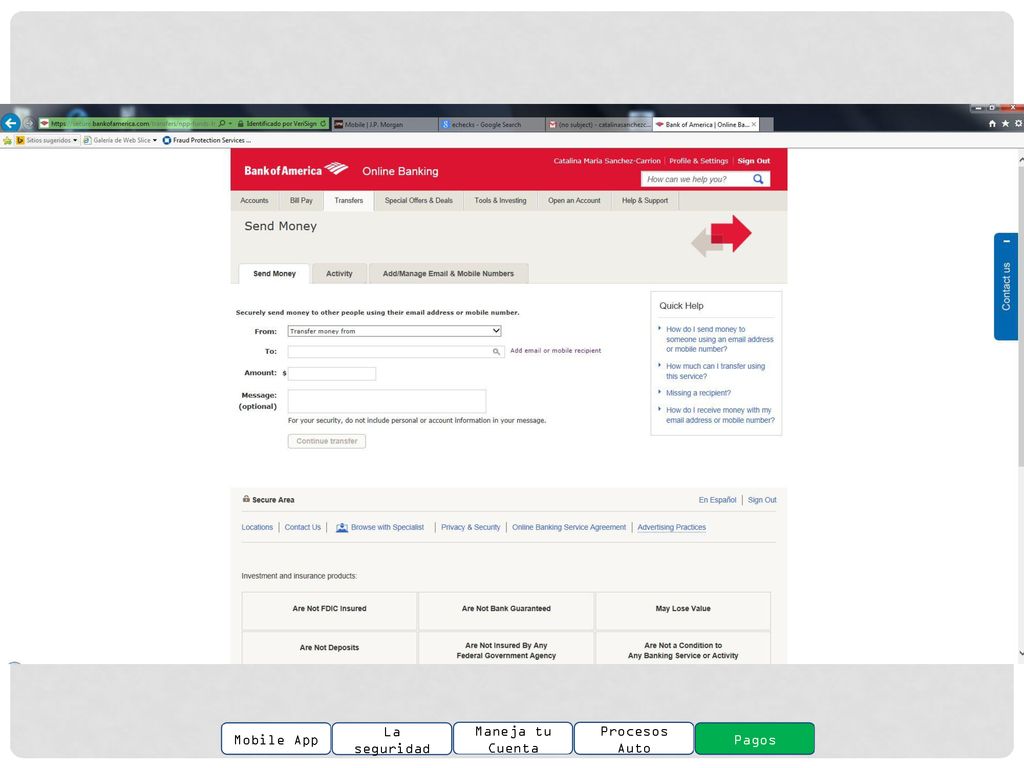Screen dimensions: 1024x768
Task: Click the Amount input field
Action: click(x=332, y=374)
